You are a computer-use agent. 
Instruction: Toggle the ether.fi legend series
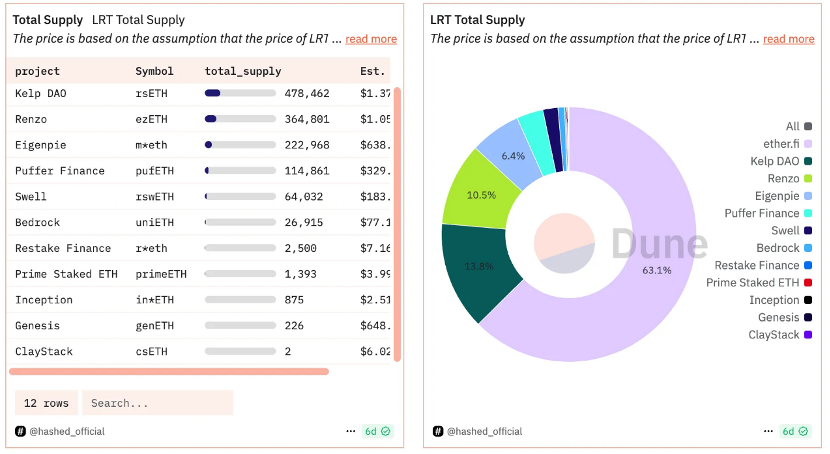788,144
